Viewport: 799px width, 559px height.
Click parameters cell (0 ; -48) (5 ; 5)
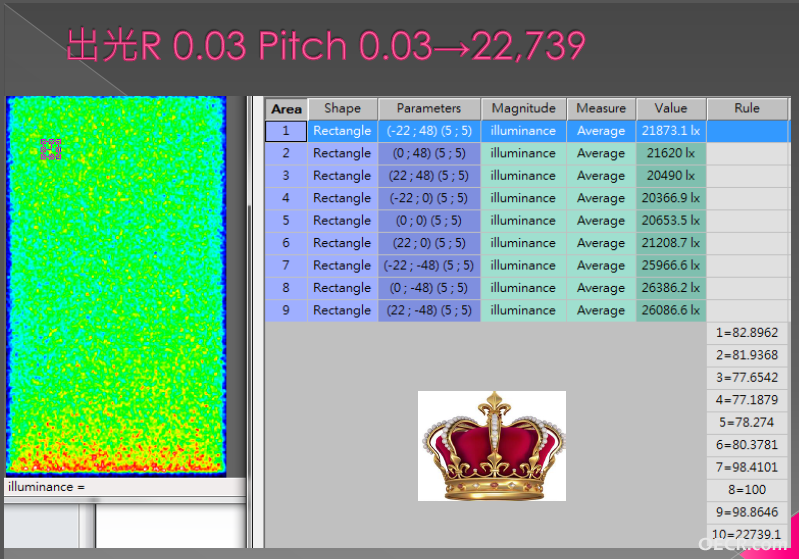[429, 288]
